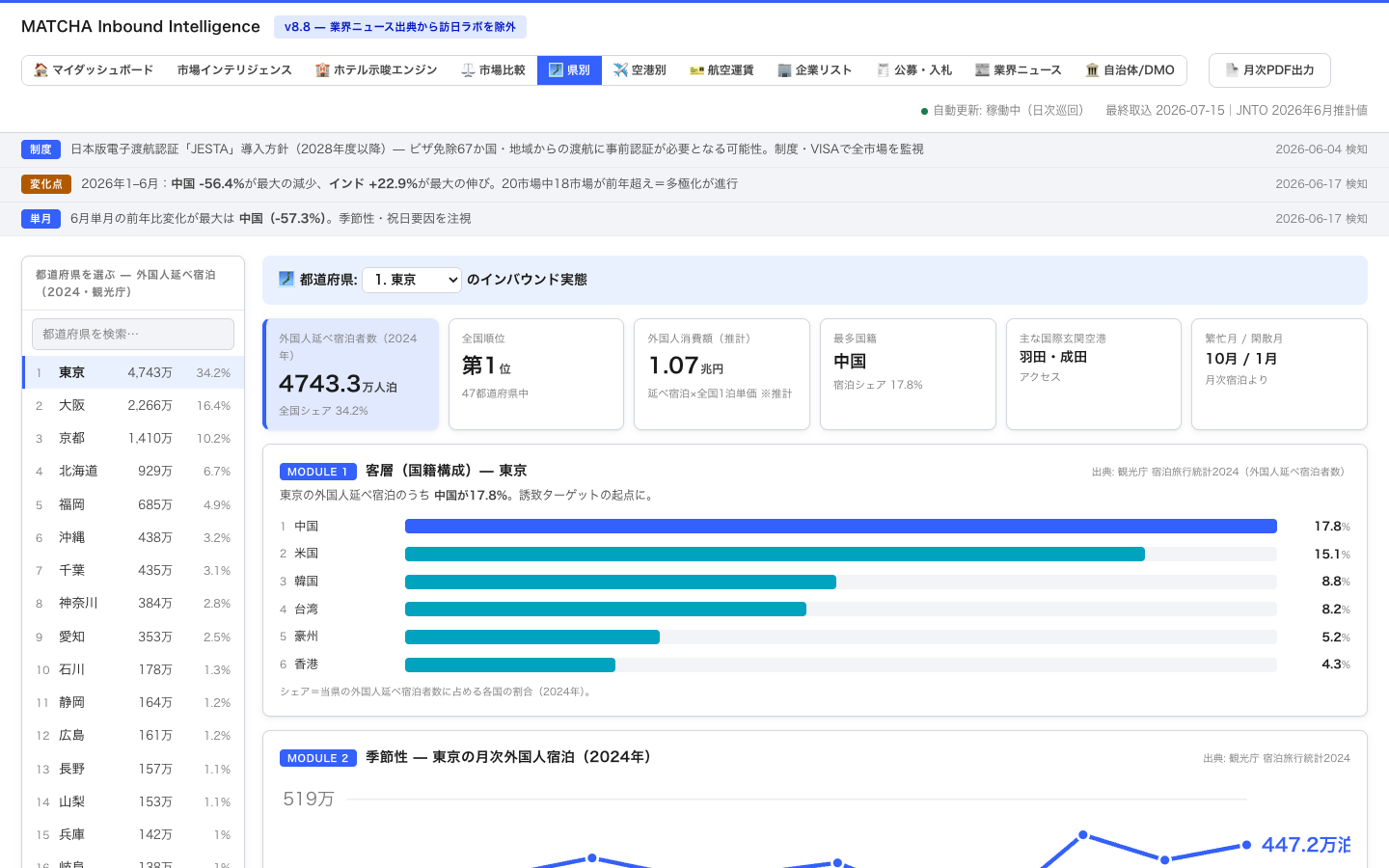Pick 静岡 in the prefecture list

click(133, 702)
